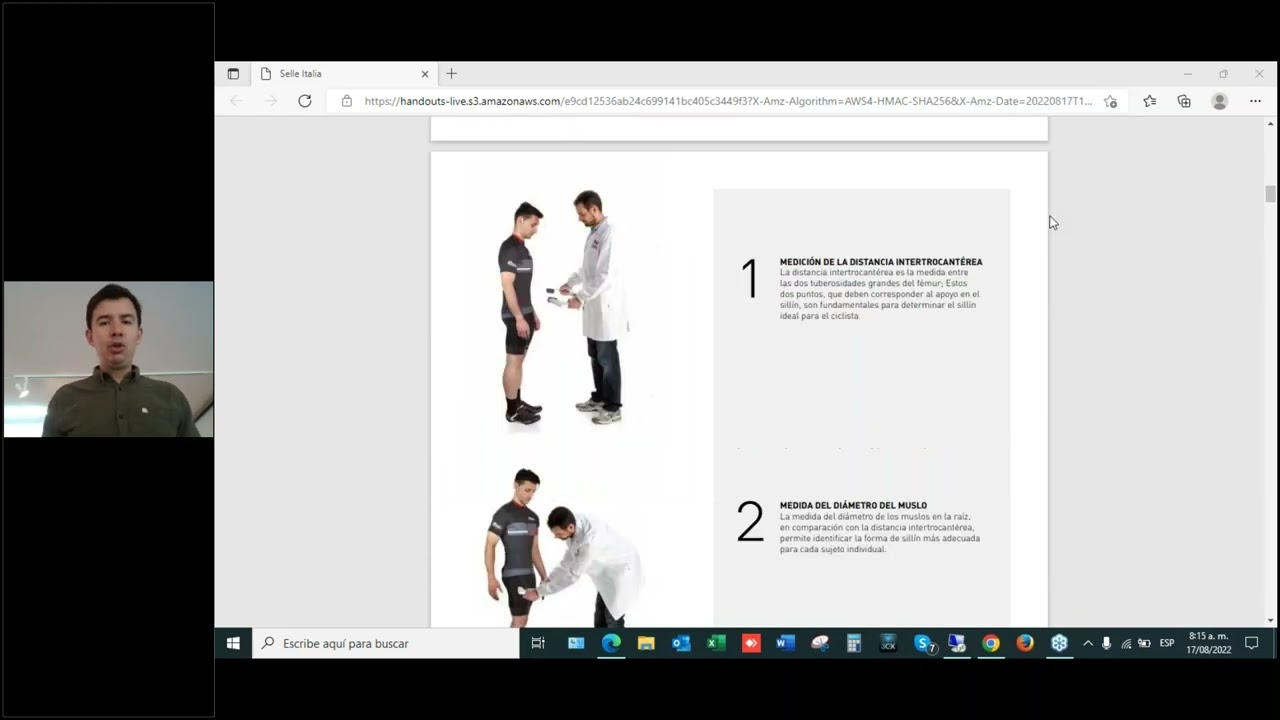The height and width of the screenshot is (720, 1280).
Task: Add this page to favorites (star icon)
Action: click(1110, 101)
